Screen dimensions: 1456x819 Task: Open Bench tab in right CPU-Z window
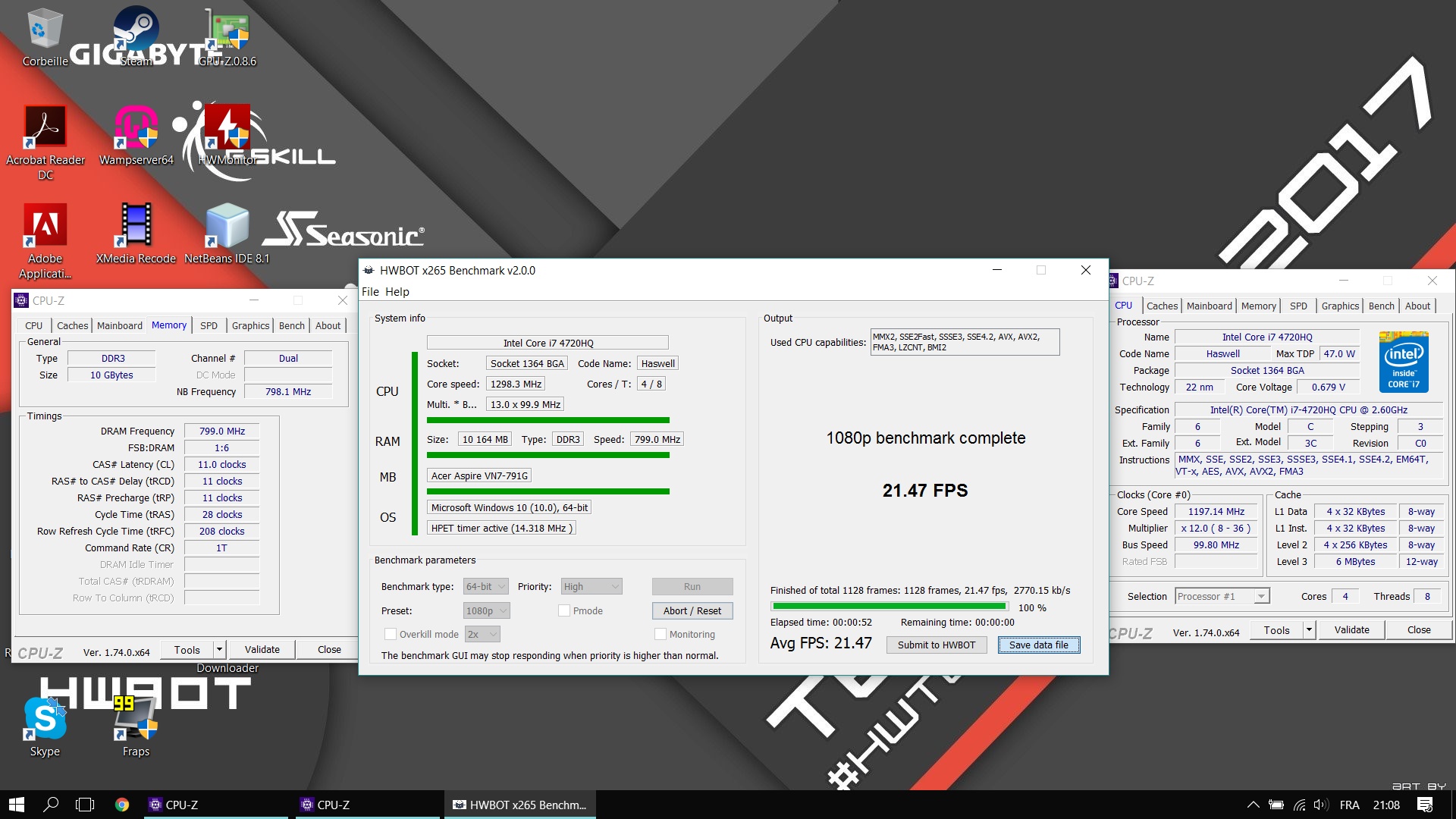coord(1381,306)
